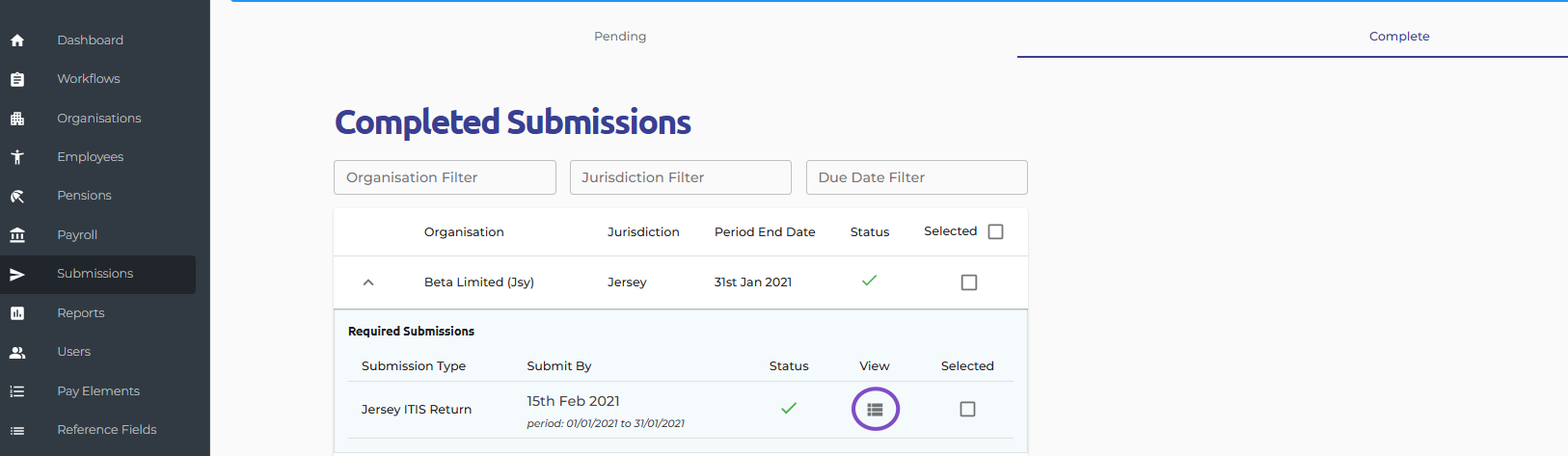Image resolution: width=1568 pixels, height=456 pixels.
Task: Go to the Users page
Action: point(74,352)
